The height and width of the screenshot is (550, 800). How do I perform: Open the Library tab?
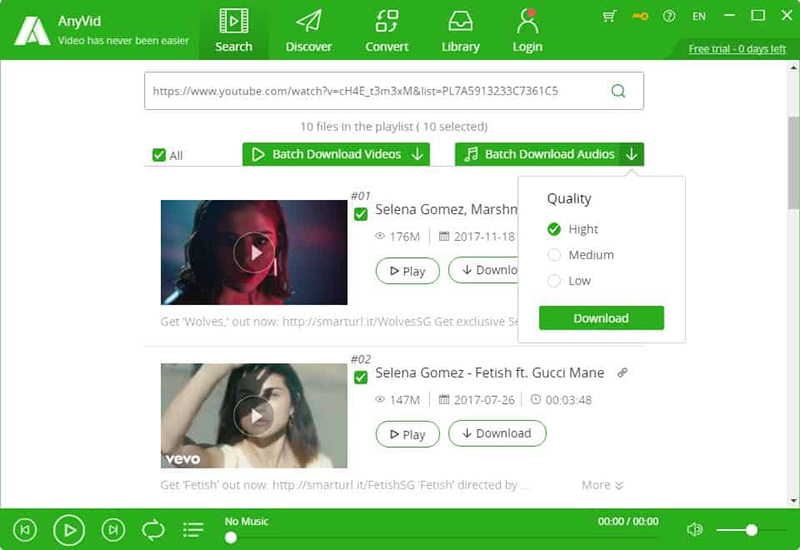[x=460, y=31]
